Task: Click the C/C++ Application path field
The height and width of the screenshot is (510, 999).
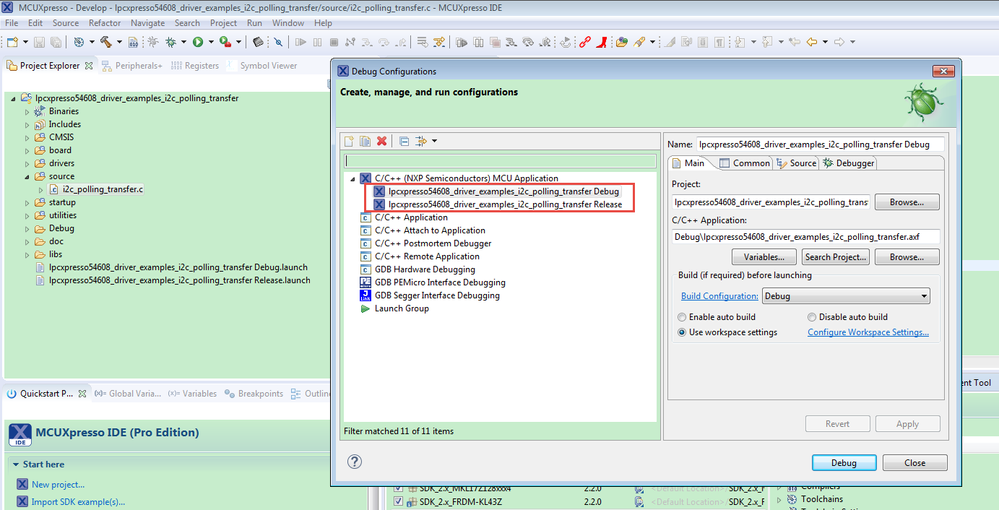Action: (x=805, y=237)
